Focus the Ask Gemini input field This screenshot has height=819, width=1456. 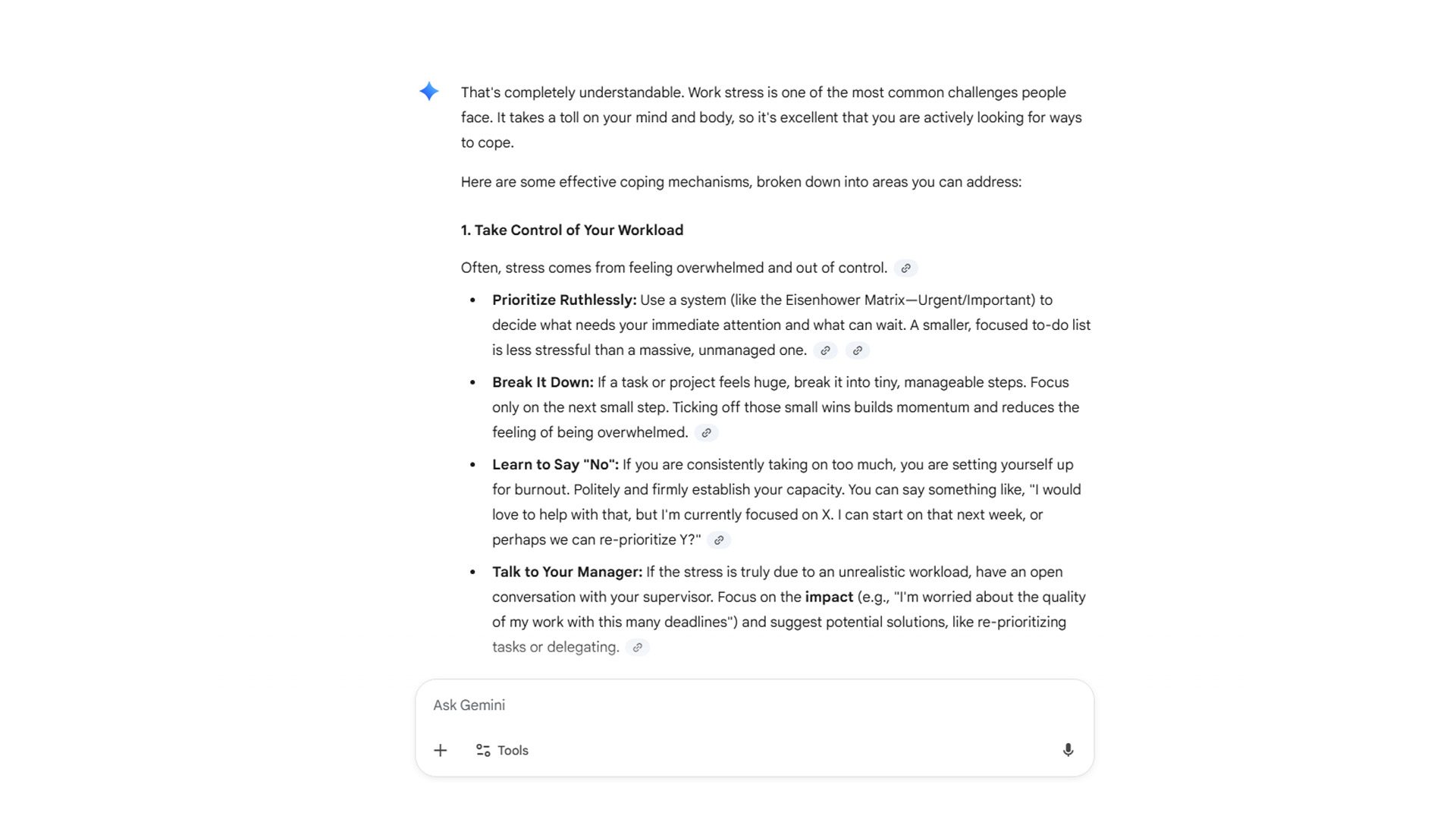pyautogui.click(x=754, y=705)
